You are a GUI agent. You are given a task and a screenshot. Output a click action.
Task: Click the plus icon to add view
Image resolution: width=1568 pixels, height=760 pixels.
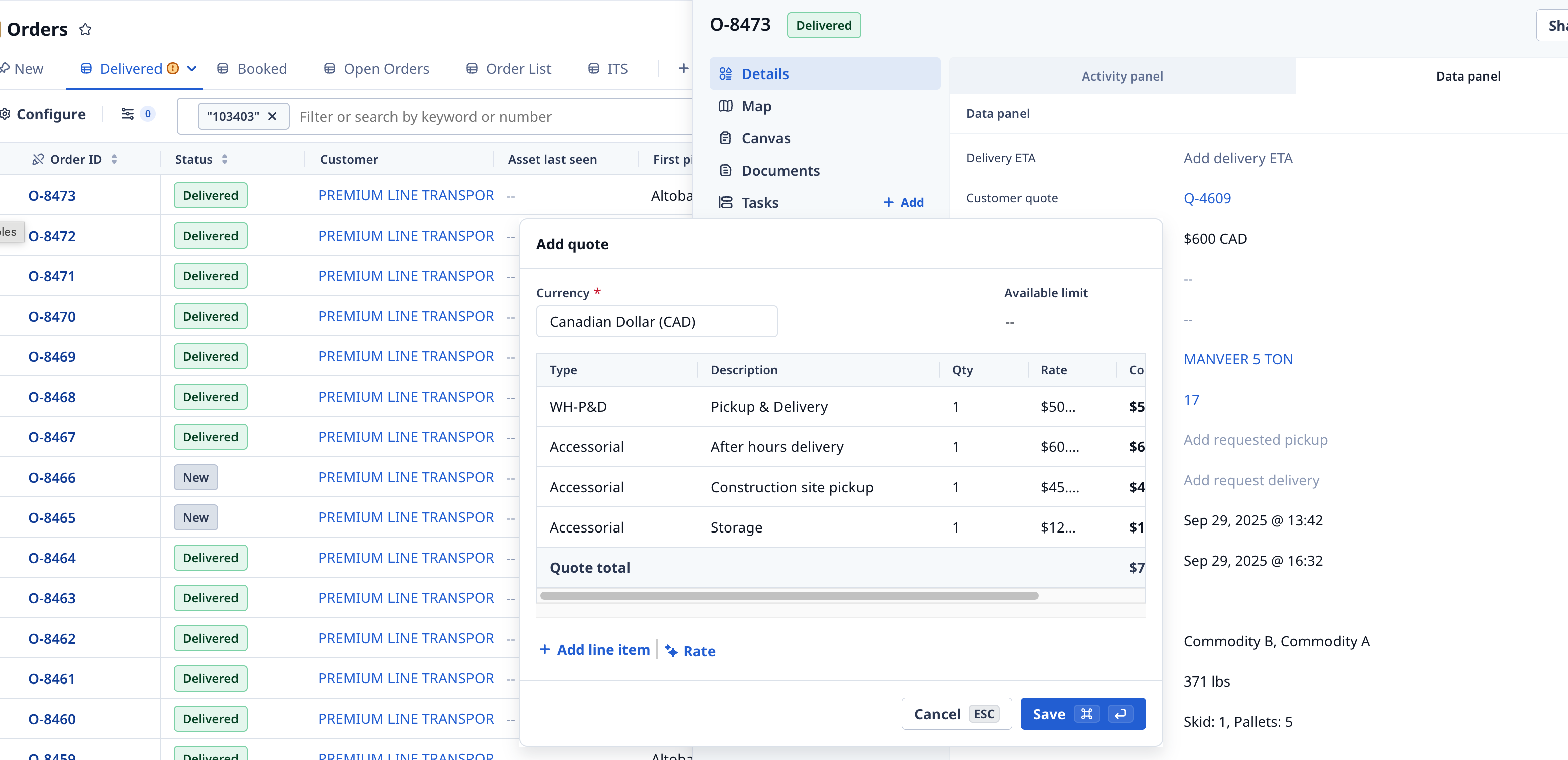[x=683, y=69]
